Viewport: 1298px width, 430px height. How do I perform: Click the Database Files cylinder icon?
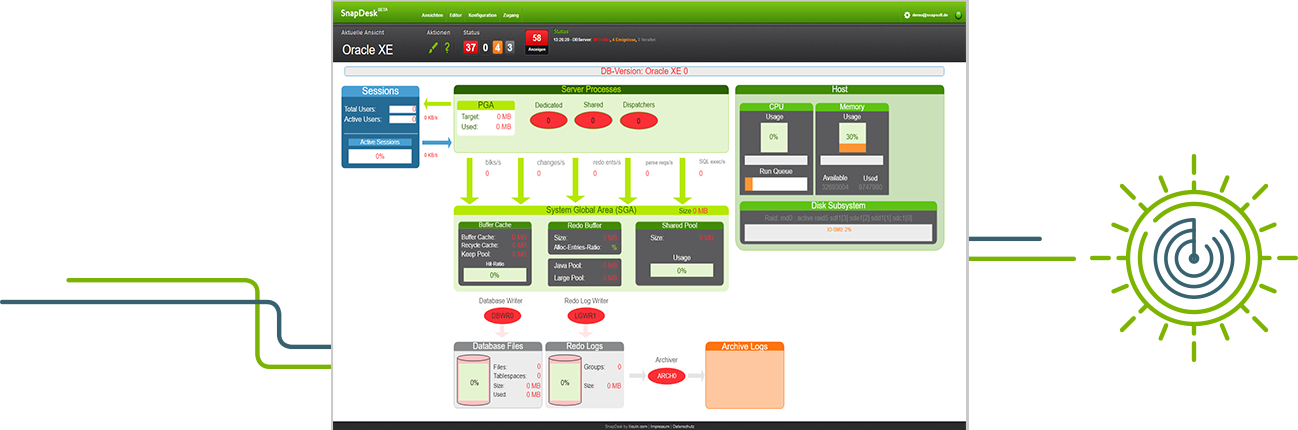coord(474,382)
